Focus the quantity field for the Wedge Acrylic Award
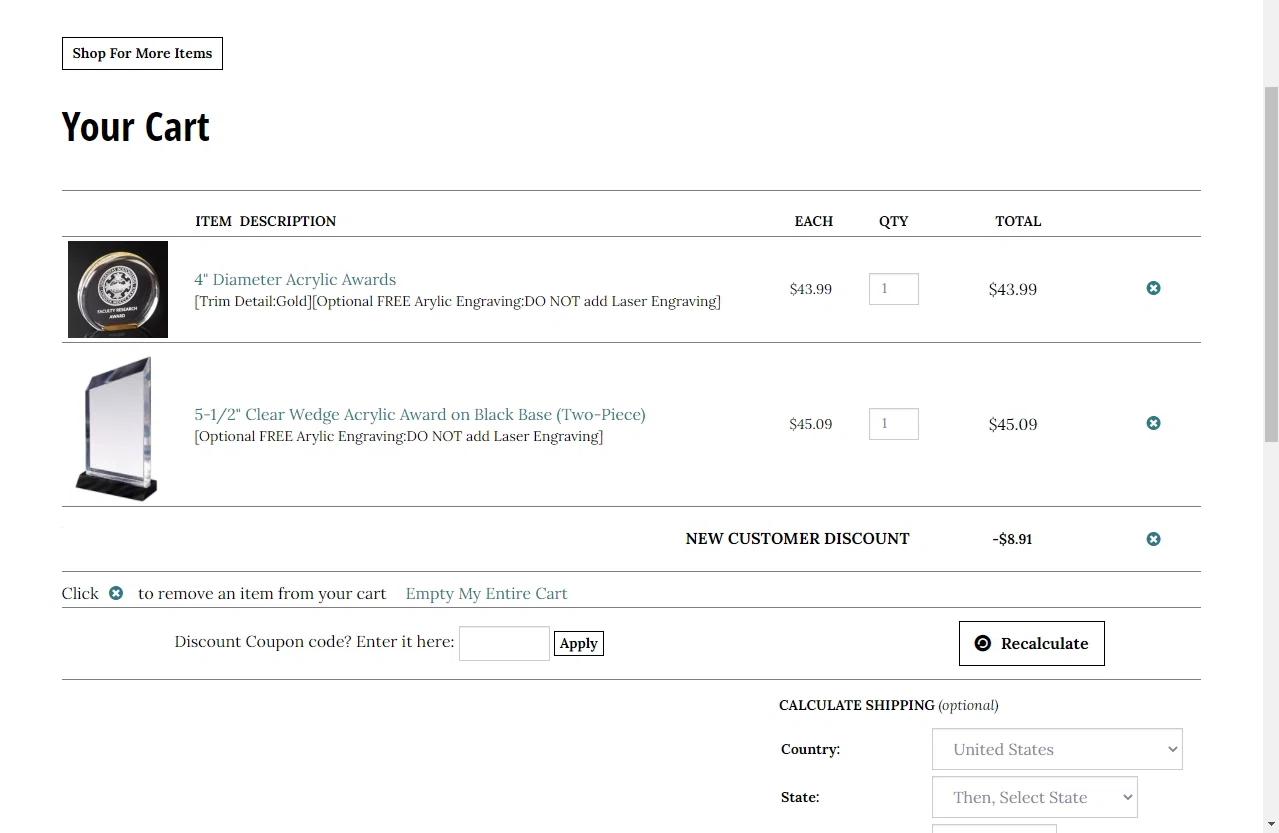Viewport: 1279px width, 833px height. tap(893, 424)
